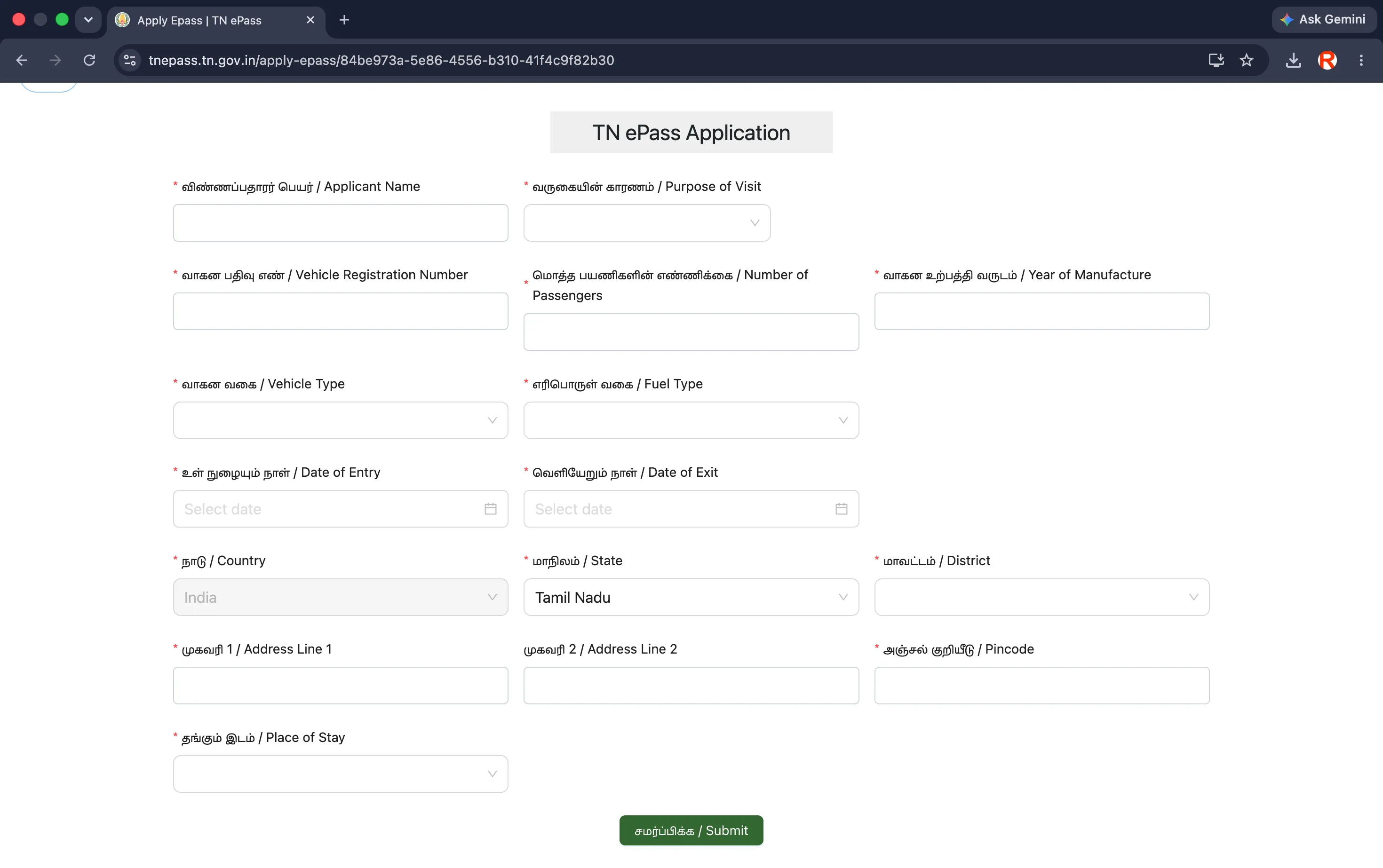Click the Date of Exit date field
Image resolution: width=1383 pixels, height=868 pixels.
691,509
